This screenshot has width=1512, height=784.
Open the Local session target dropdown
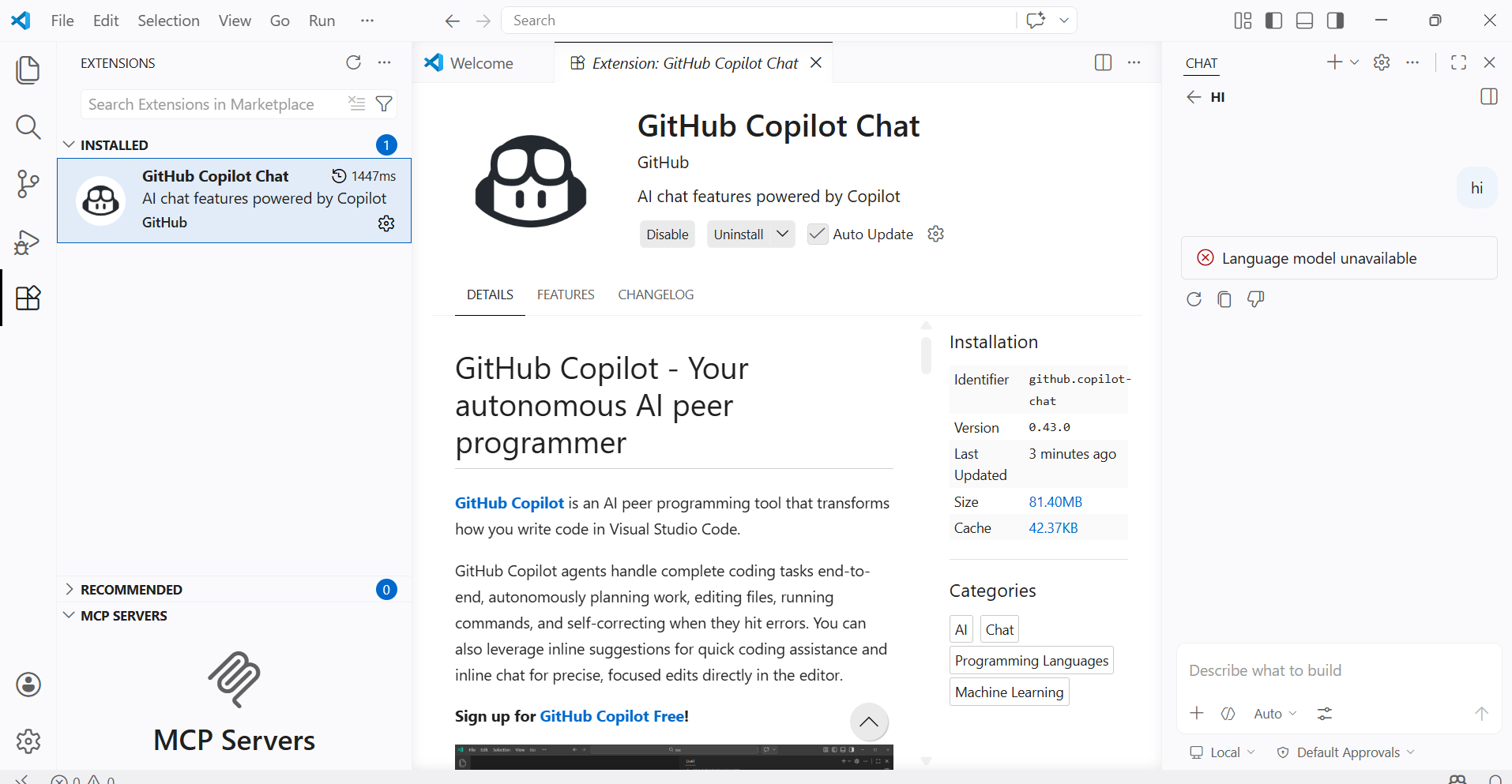[1223, 752]
